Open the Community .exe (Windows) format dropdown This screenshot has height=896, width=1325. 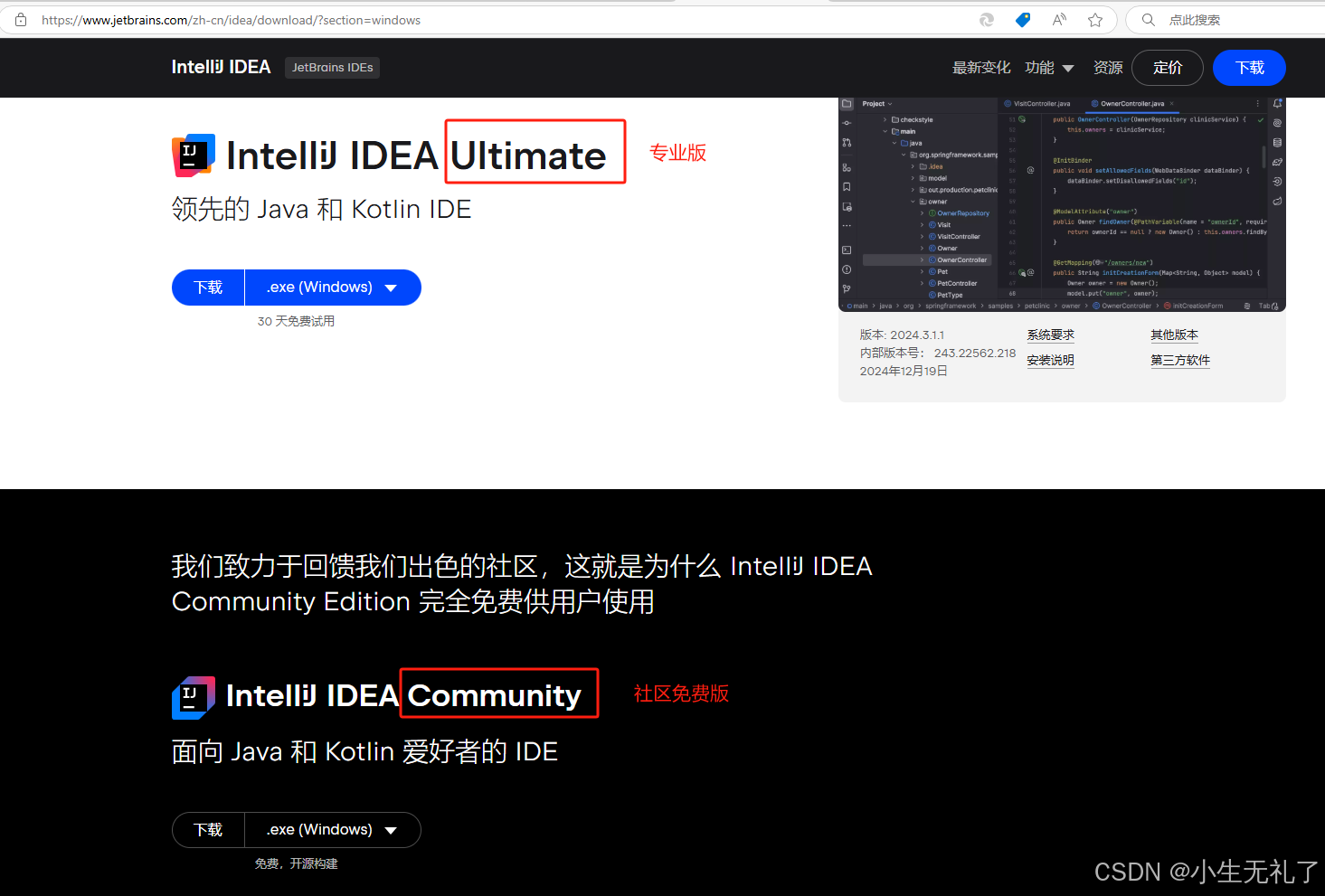[x=333, y=830]
